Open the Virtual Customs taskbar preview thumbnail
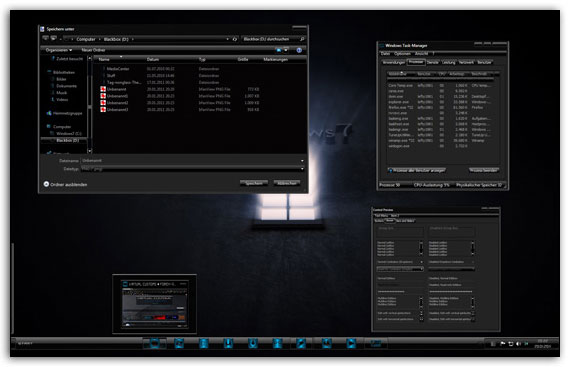This screenshot has width=570, height=367. coord(155,304)
